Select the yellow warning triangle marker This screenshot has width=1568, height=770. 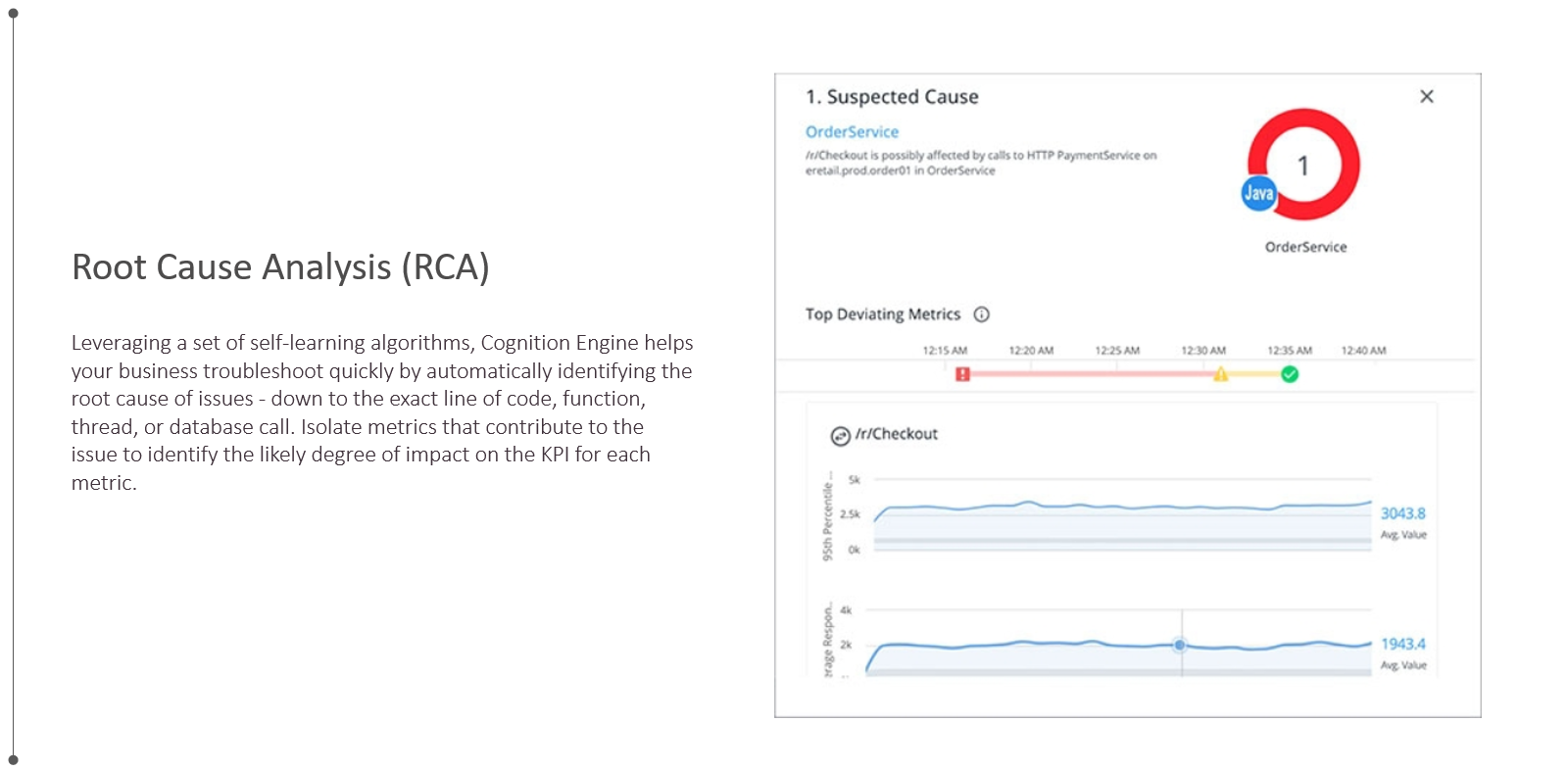(x=1221, y=374)
